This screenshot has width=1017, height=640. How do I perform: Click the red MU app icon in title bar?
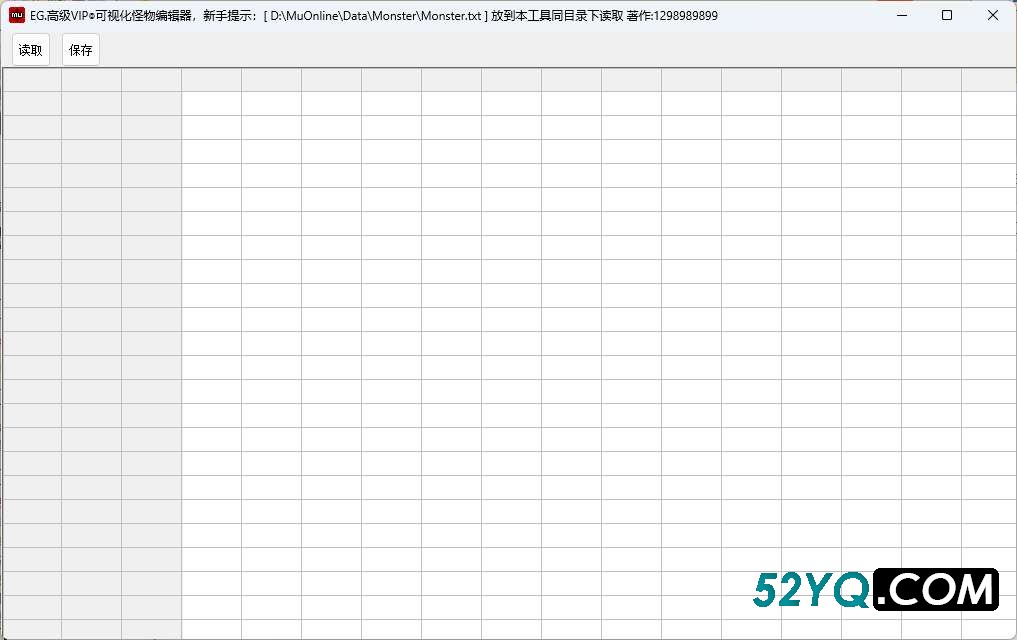click(17, 15)
